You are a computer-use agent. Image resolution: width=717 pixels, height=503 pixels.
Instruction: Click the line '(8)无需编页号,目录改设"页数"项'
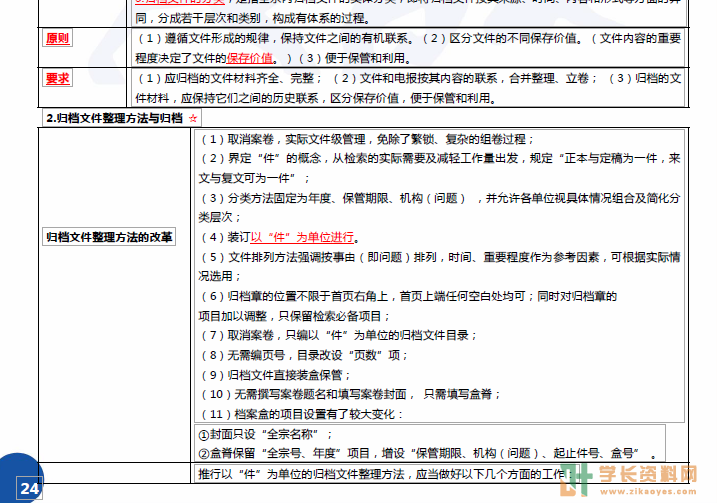tap(304, 355)
